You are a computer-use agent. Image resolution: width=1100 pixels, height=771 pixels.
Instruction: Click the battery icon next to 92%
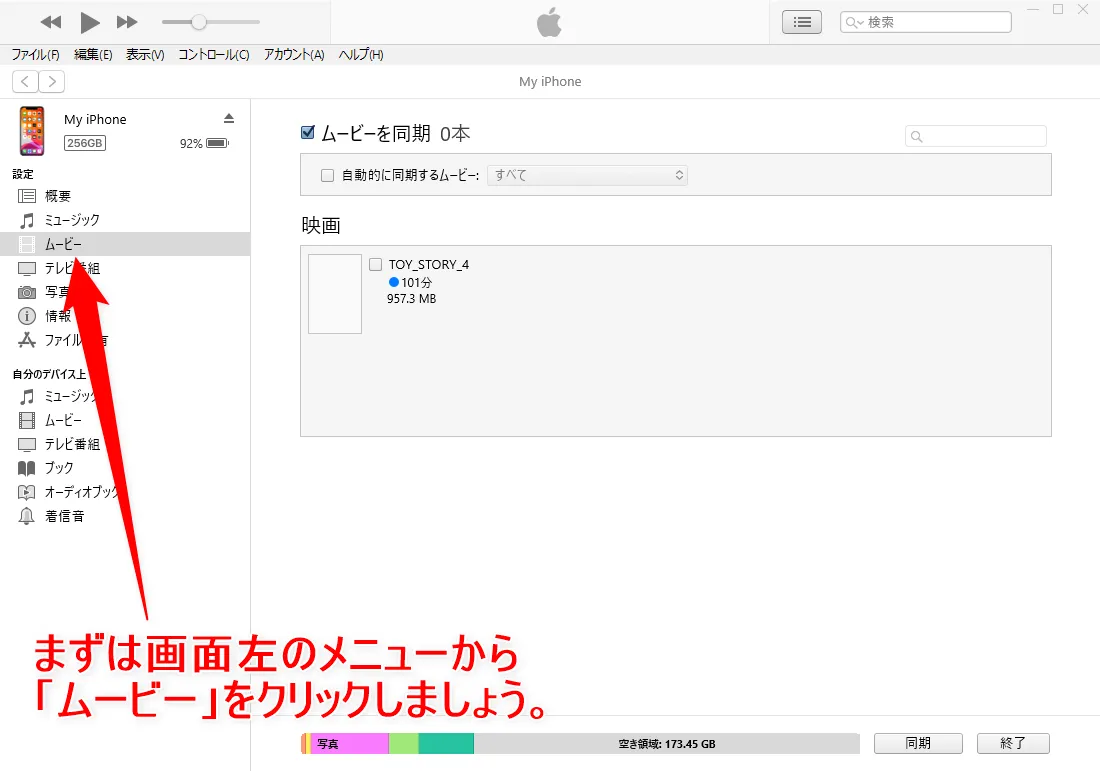click(x=217, y=143)
